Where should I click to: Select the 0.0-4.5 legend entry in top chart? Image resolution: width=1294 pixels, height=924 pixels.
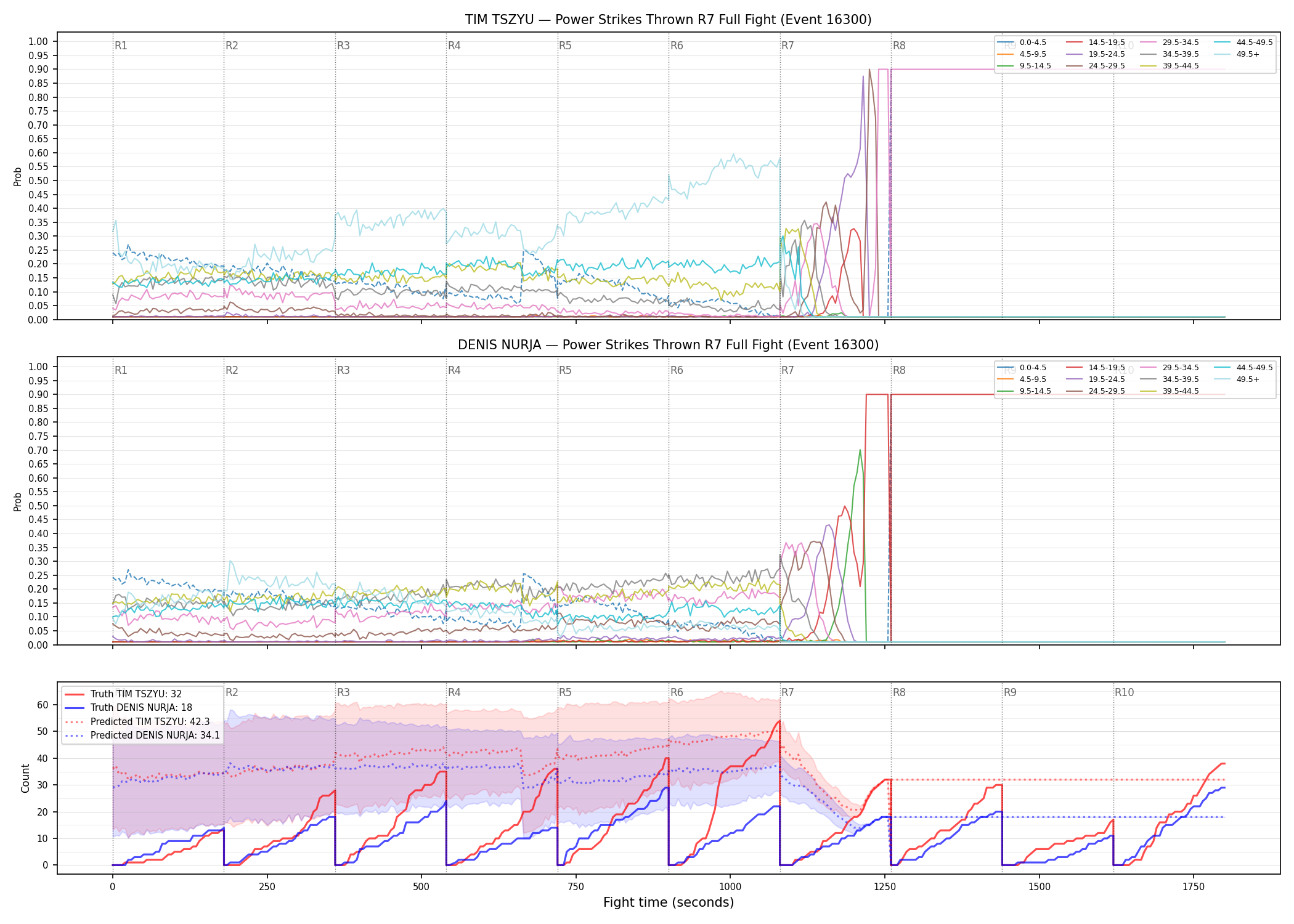click(x=1022, y=43)
